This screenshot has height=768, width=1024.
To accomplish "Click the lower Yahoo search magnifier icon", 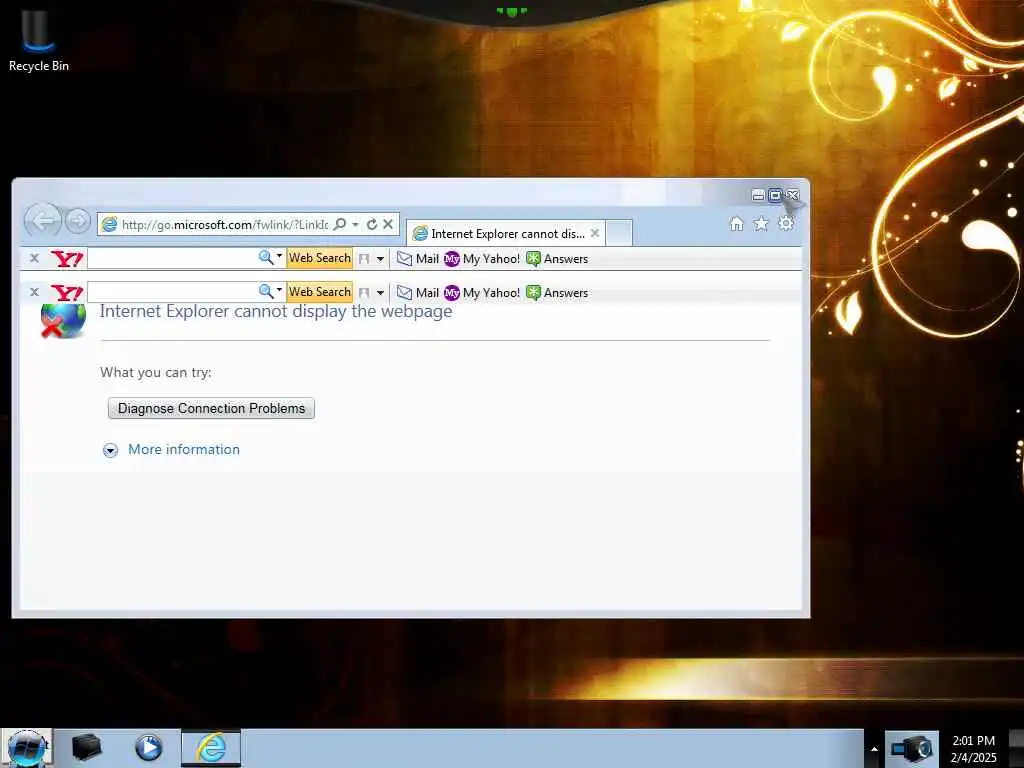I will pyautogui.click(x=265, y=291).
